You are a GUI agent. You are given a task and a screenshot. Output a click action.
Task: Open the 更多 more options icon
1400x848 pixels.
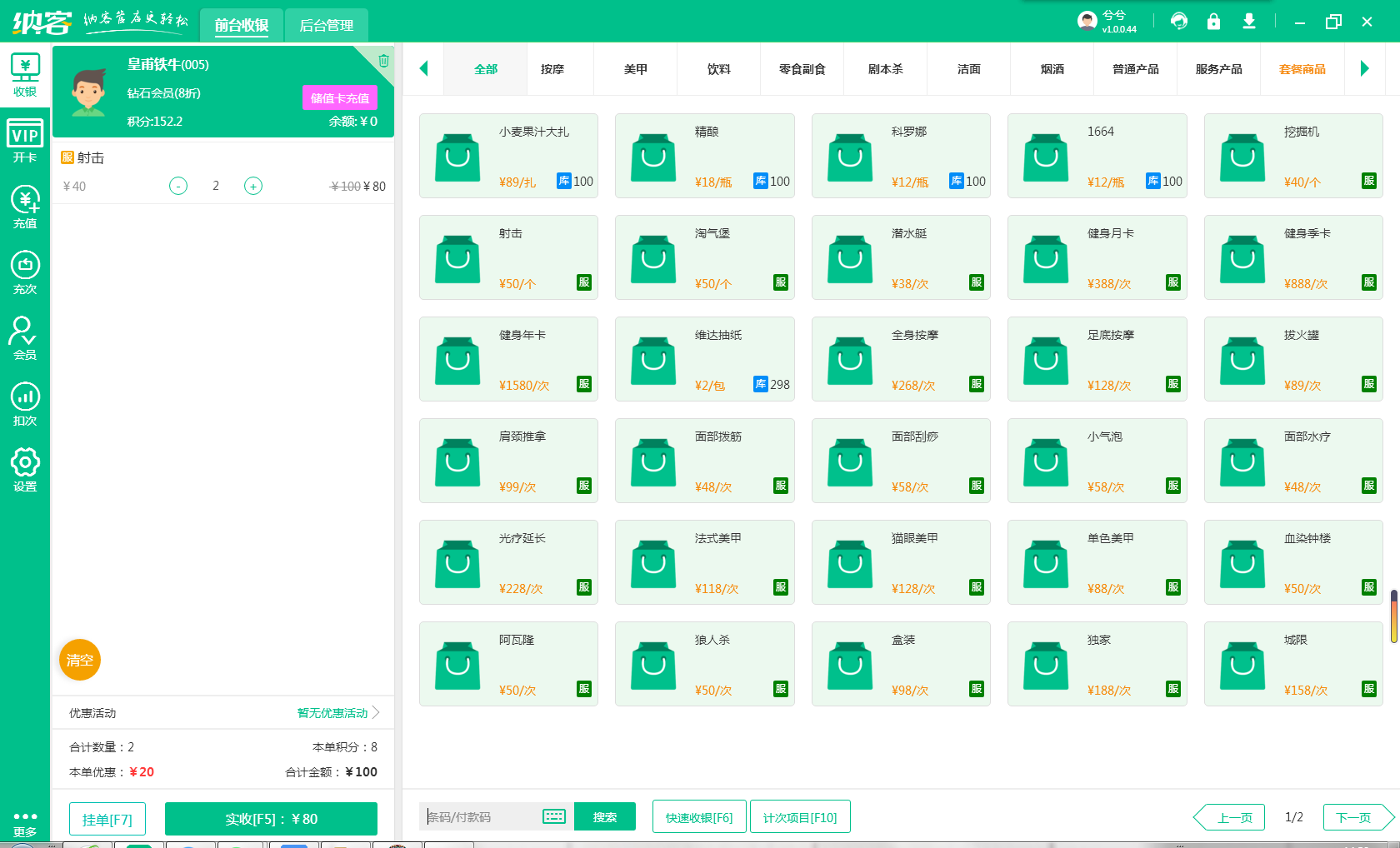[x=25, y=824]
